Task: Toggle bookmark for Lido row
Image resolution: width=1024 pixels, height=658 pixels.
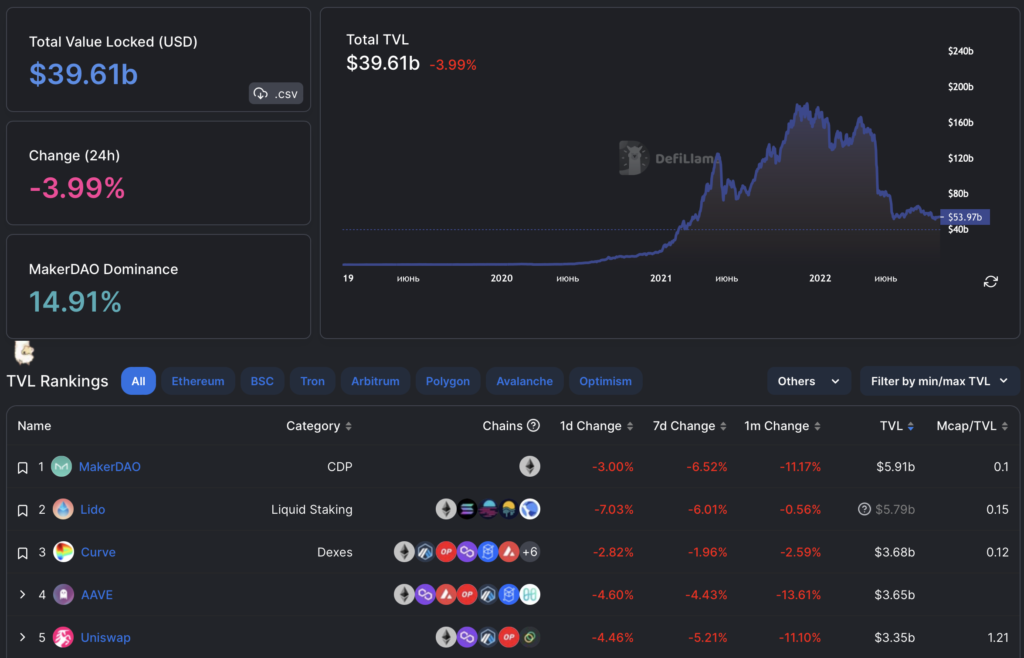Action: point(23,511)
